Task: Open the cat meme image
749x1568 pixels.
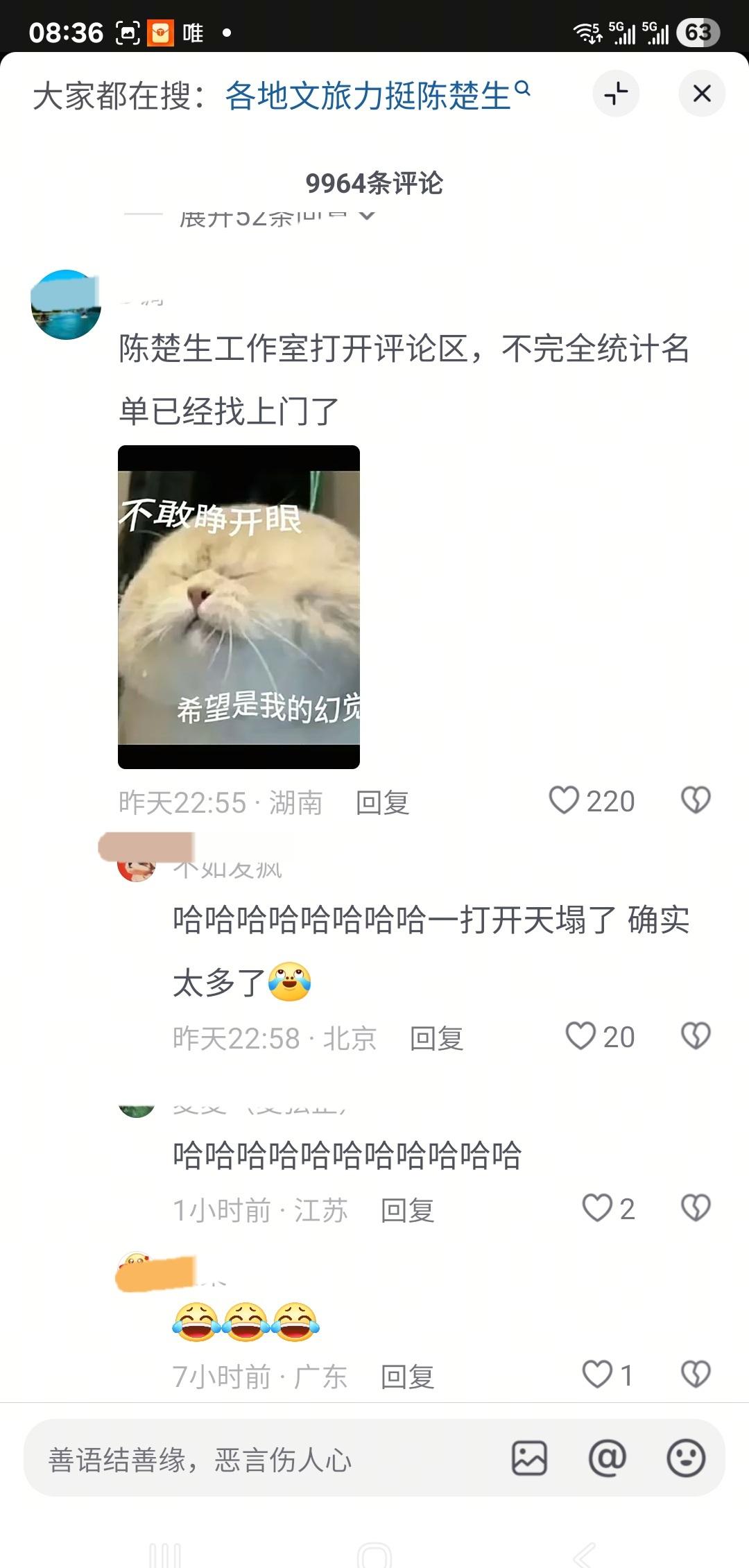Action: click(x=239, y=607)
